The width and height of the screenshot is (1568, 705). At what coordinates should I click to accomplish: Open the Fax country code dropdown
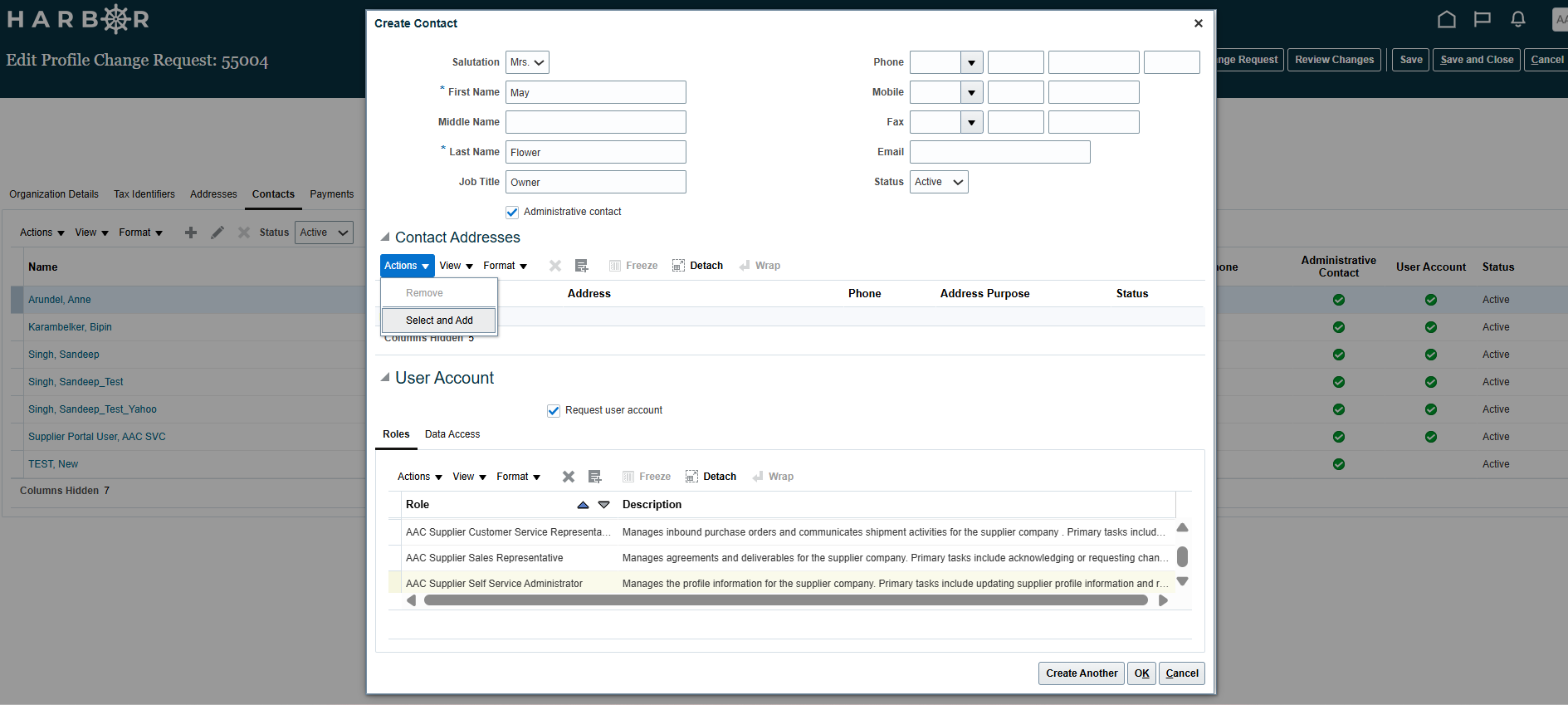point(972,122)
